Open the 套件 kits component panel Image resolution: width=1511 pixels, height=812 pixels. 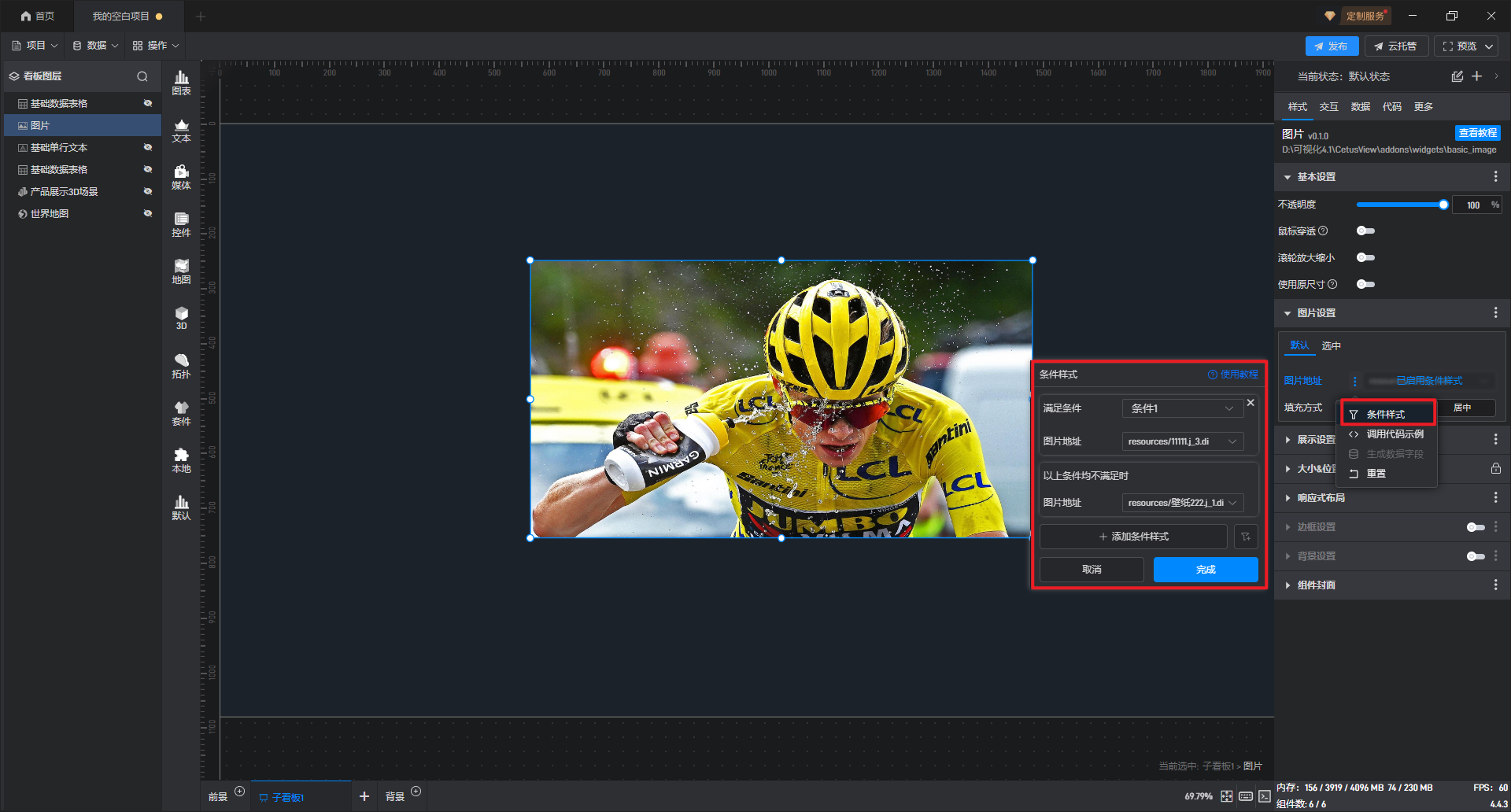181,413
